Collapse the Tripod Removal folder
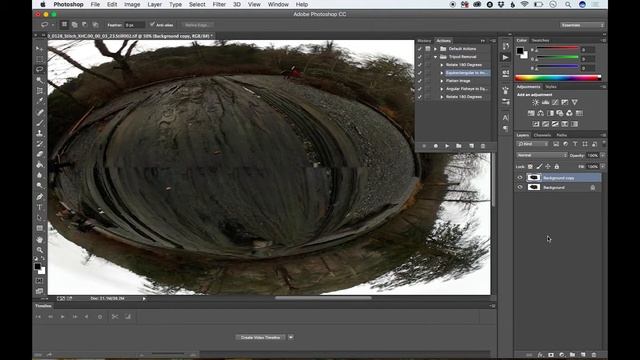 pyautogui.click(x=436, y=57)
